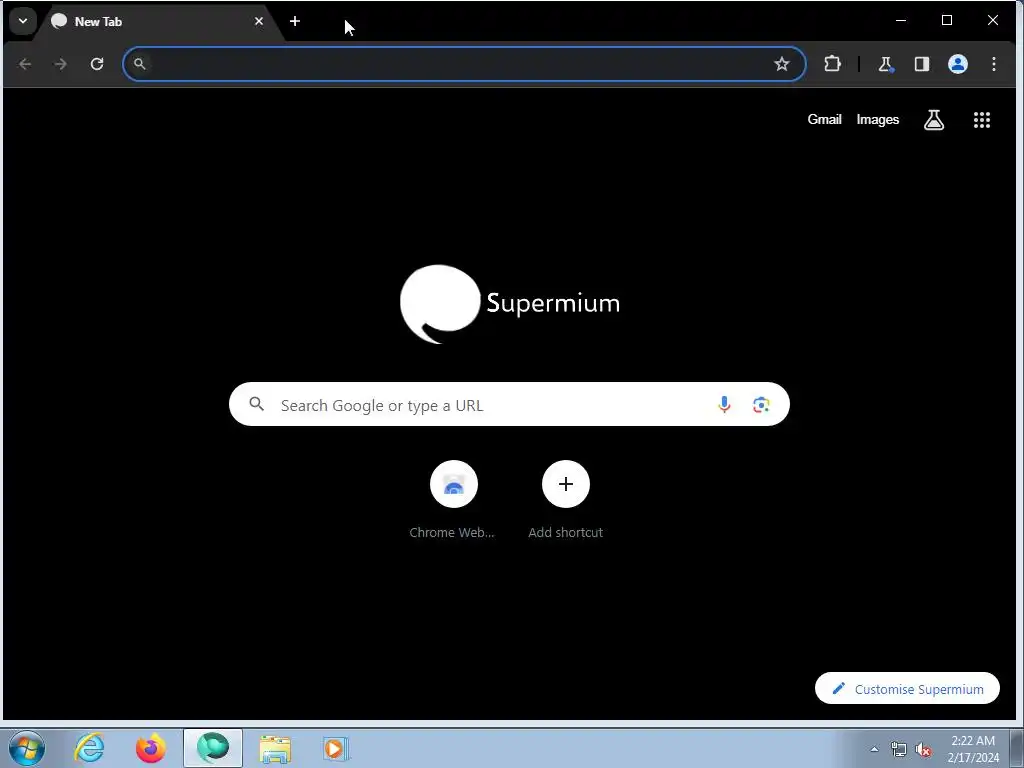Show hidden tray icons arrow
The width and height of the screenshot is (1024, 768).
click(874, 749)
